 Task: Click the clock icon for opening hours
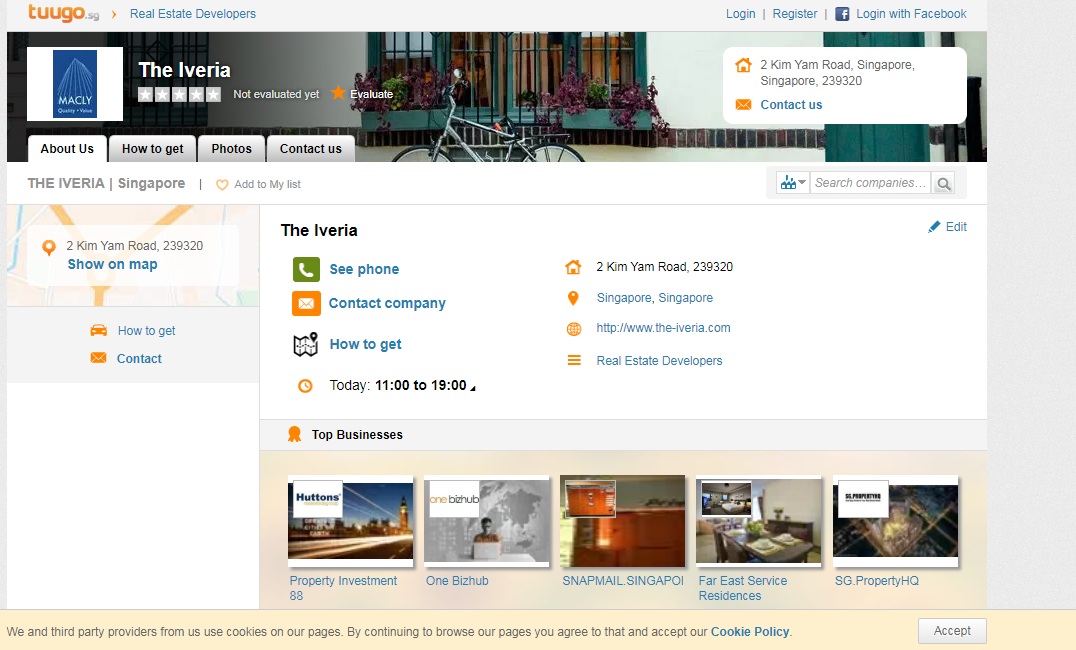pyautogui.click(x=305, y=386)
